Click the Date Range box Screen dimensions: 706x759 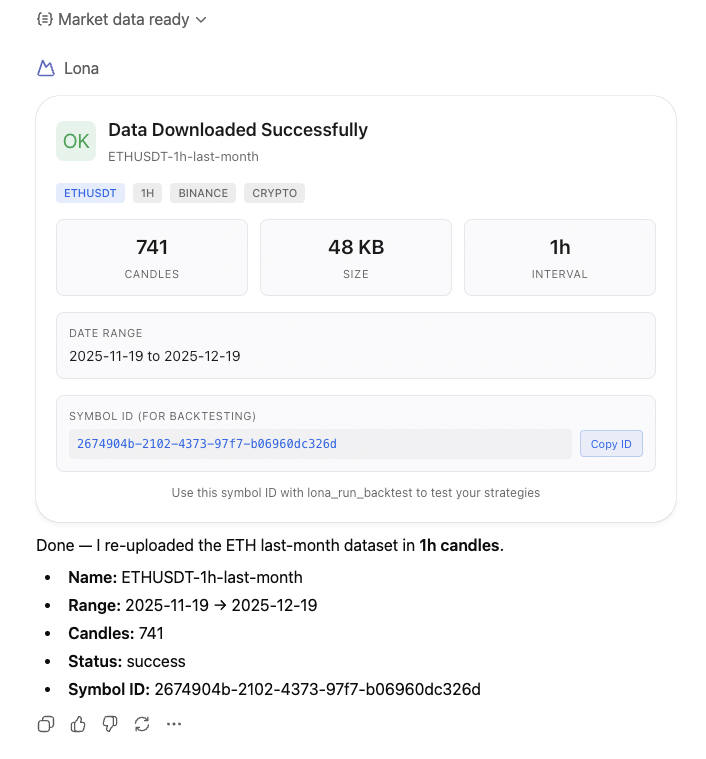coord(356,345)
